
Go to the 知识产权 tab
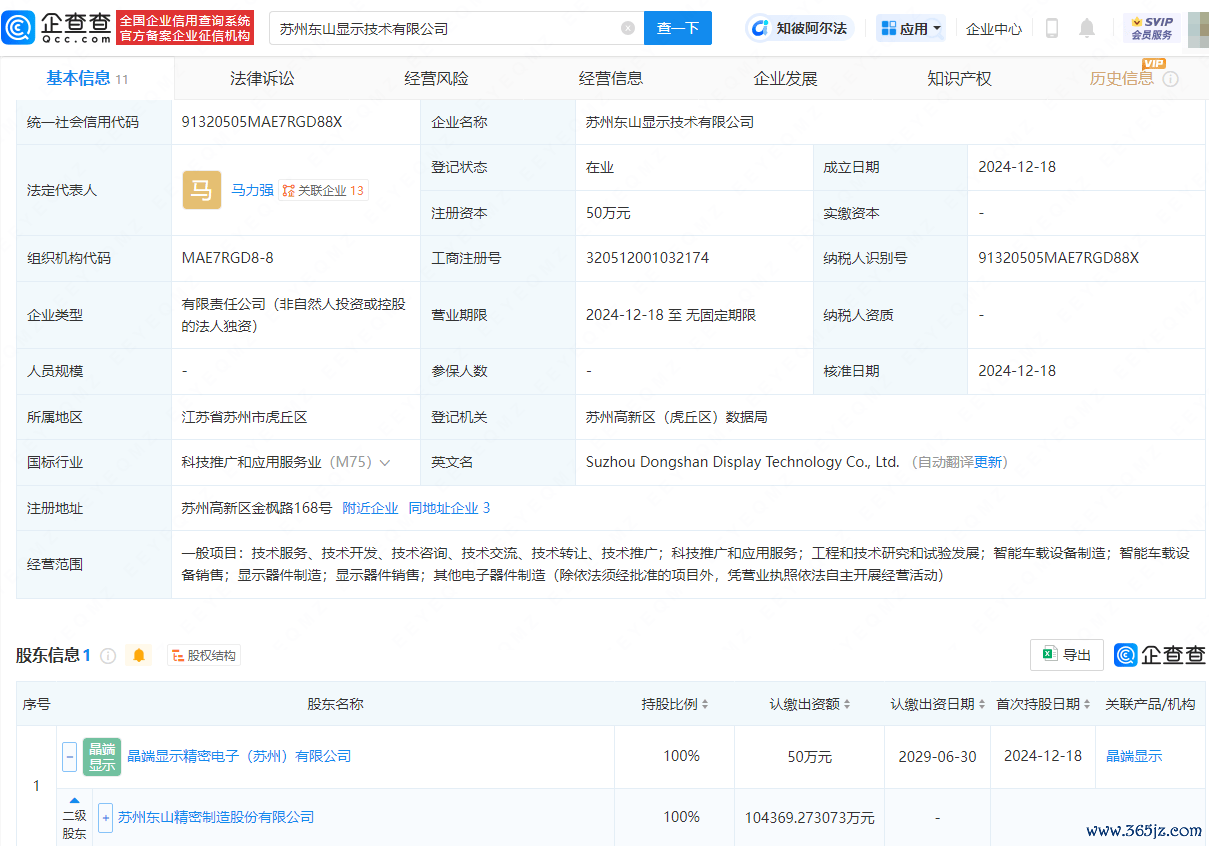pos(959,79)
